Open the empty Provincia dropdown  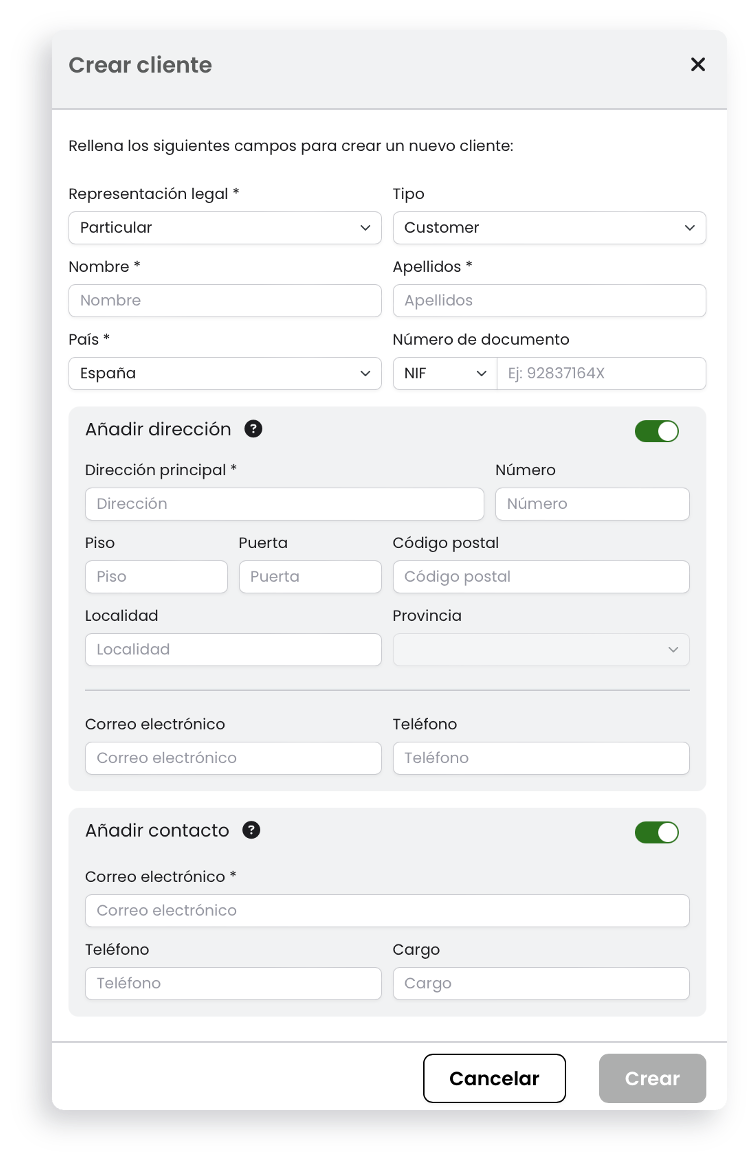(541, 649)
